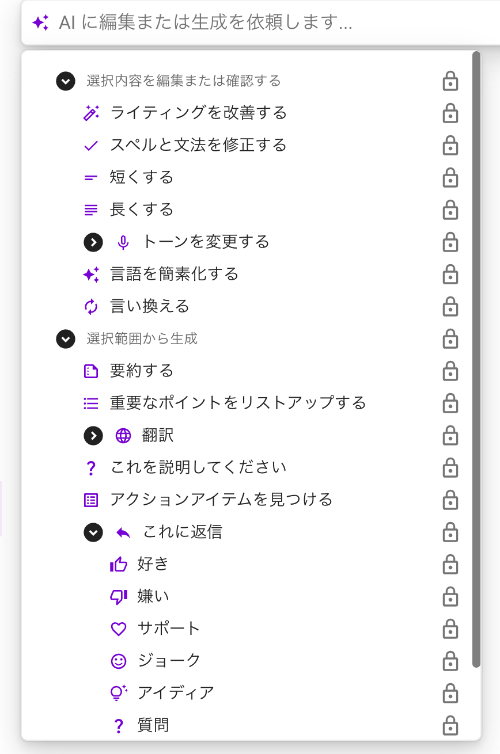
Task: Collapse the 選択内容を編集または確認する section
Action: 65,81
